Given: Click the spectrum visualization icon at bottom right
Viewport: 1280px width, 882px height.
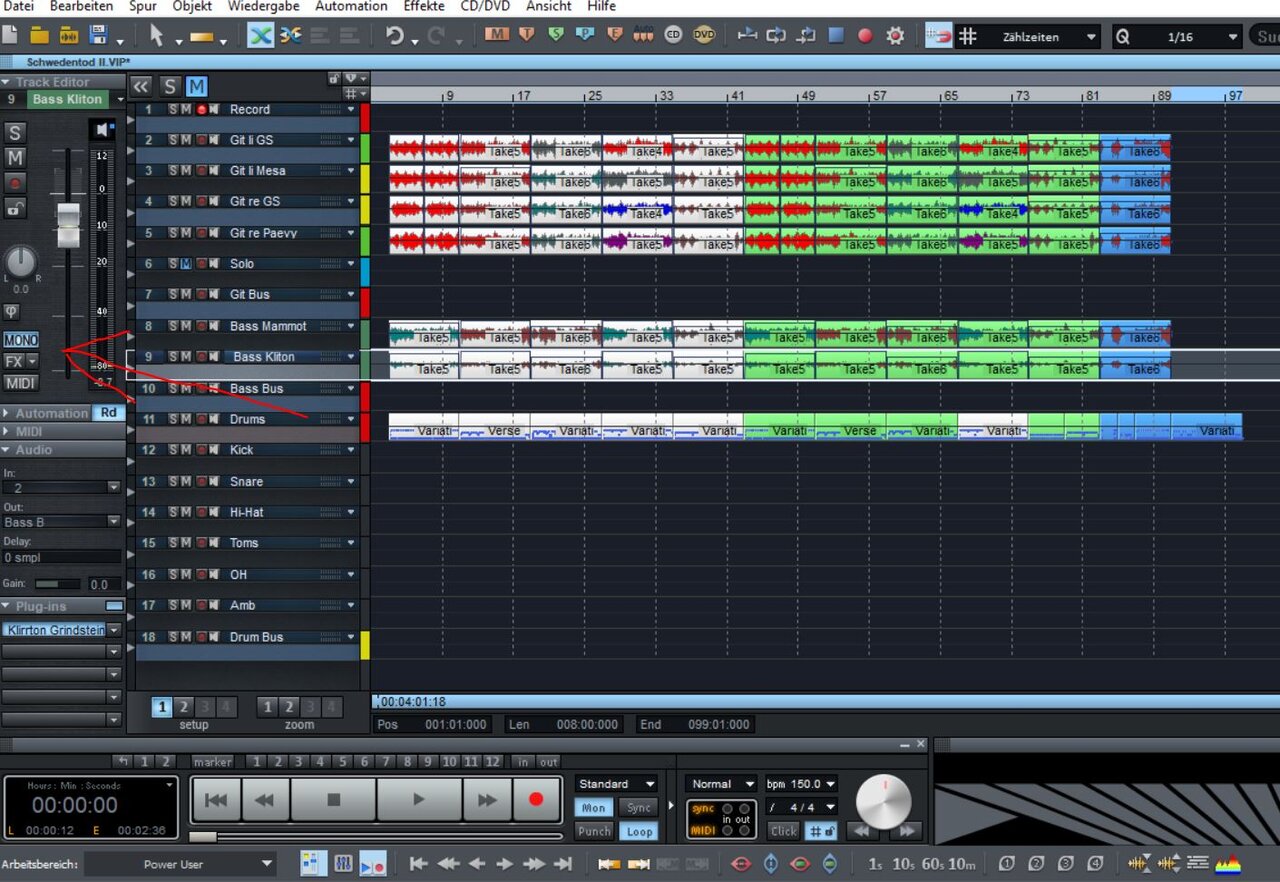Looking at the screenshot, I should (x=1228, y=864).
